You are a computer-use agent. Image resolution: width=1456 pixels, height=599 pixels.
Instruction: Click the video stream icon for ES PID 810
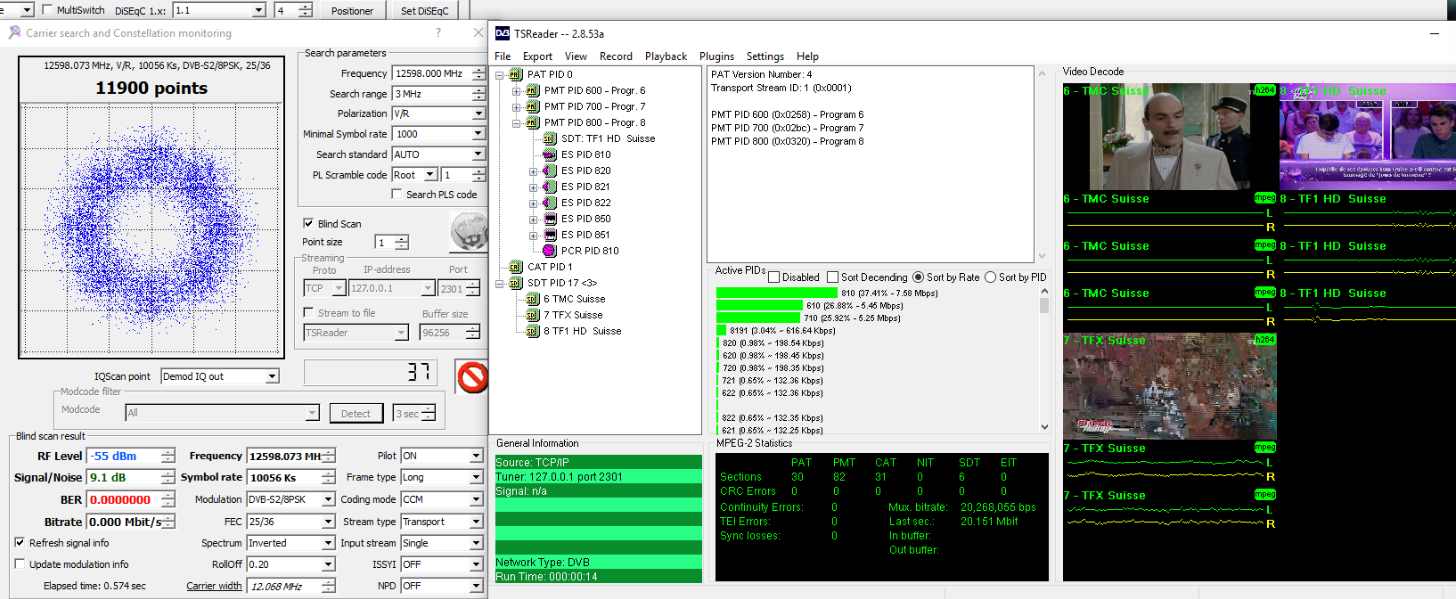click(x=549, y=154)
